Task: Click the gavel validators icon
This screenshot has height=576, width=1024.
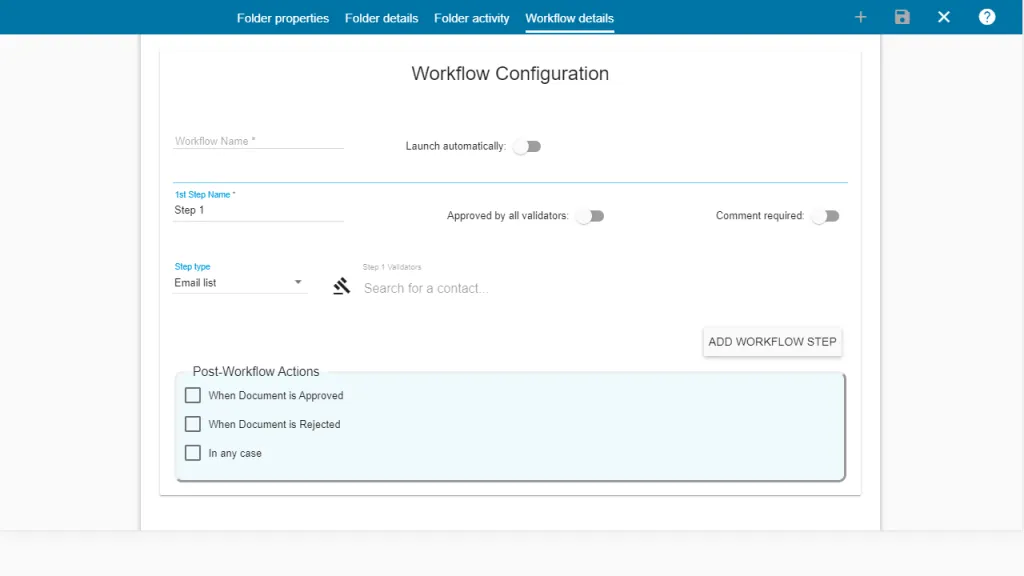Action: 342,286
